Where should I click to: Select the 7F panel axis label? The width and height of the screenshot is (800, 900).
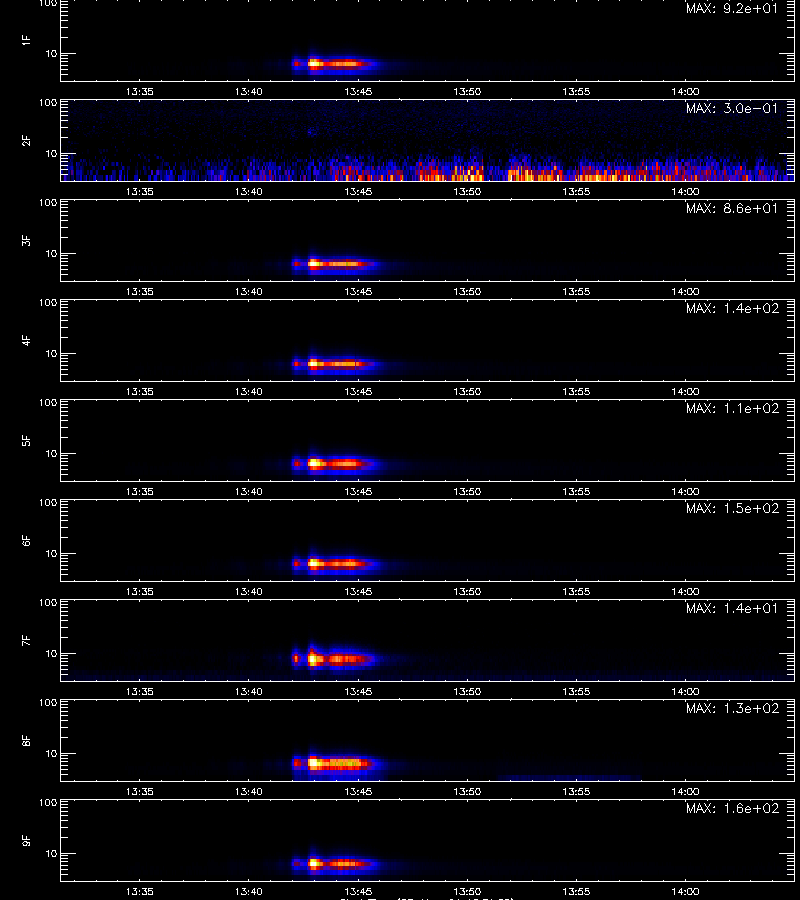[x=26, y=640]
